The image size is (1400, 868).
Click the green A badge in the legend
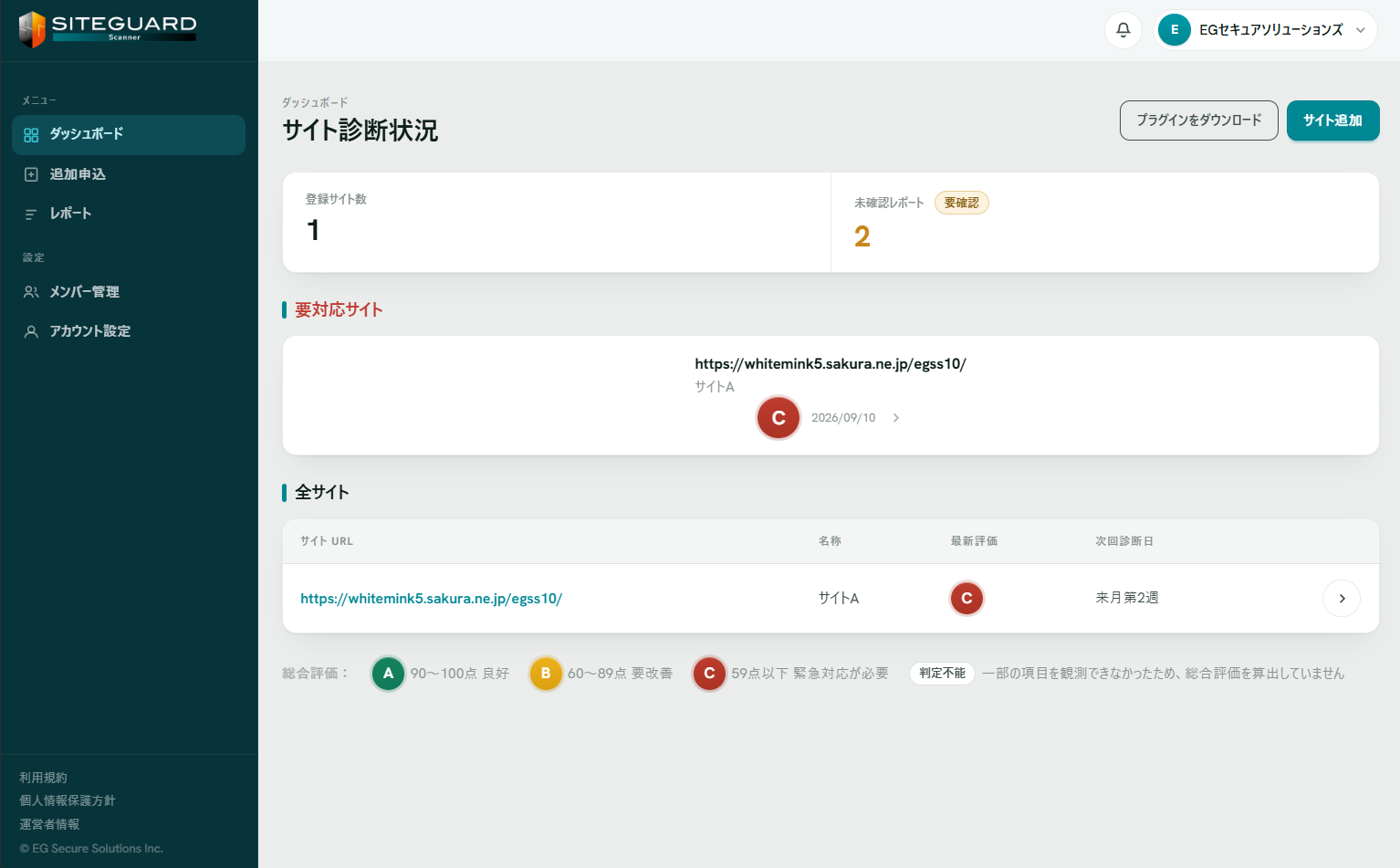(x=388, y=674)
